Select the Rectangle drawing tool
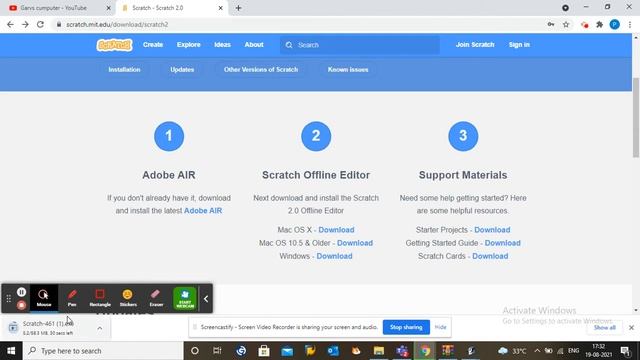 (x=100, y=298)
